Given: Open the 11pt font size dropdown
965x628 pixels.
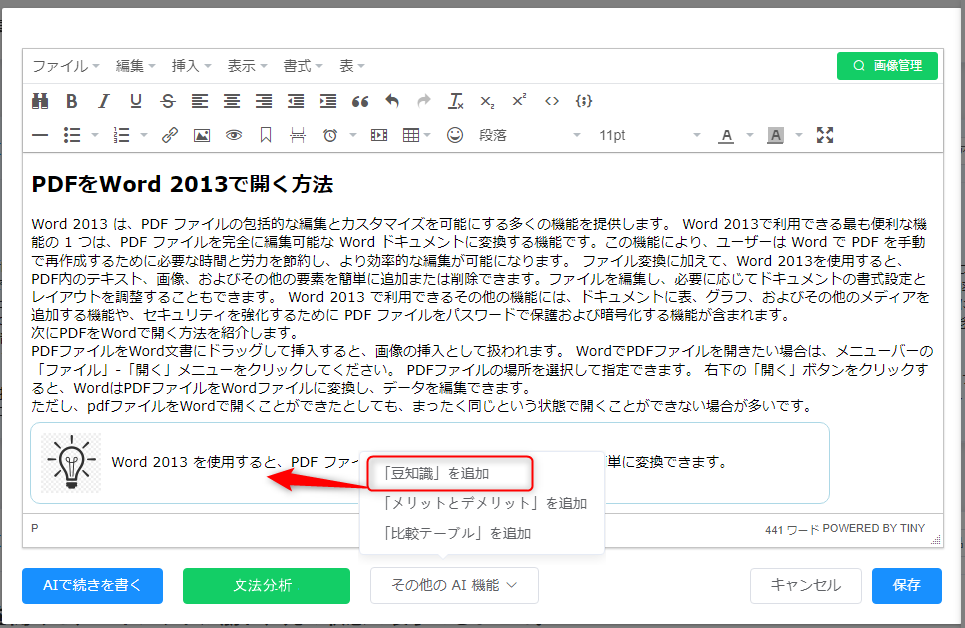Looking at the screenshot, I should point(650,135).
